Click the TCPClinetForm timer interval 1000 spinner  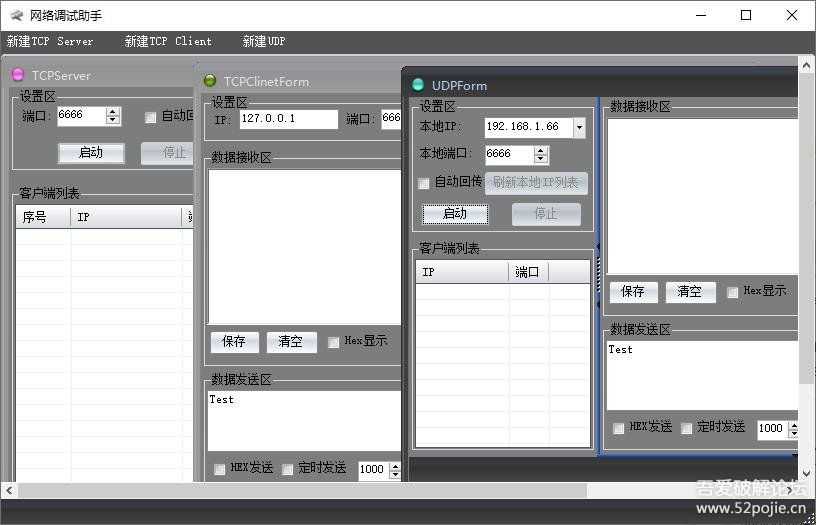point(394,469)
